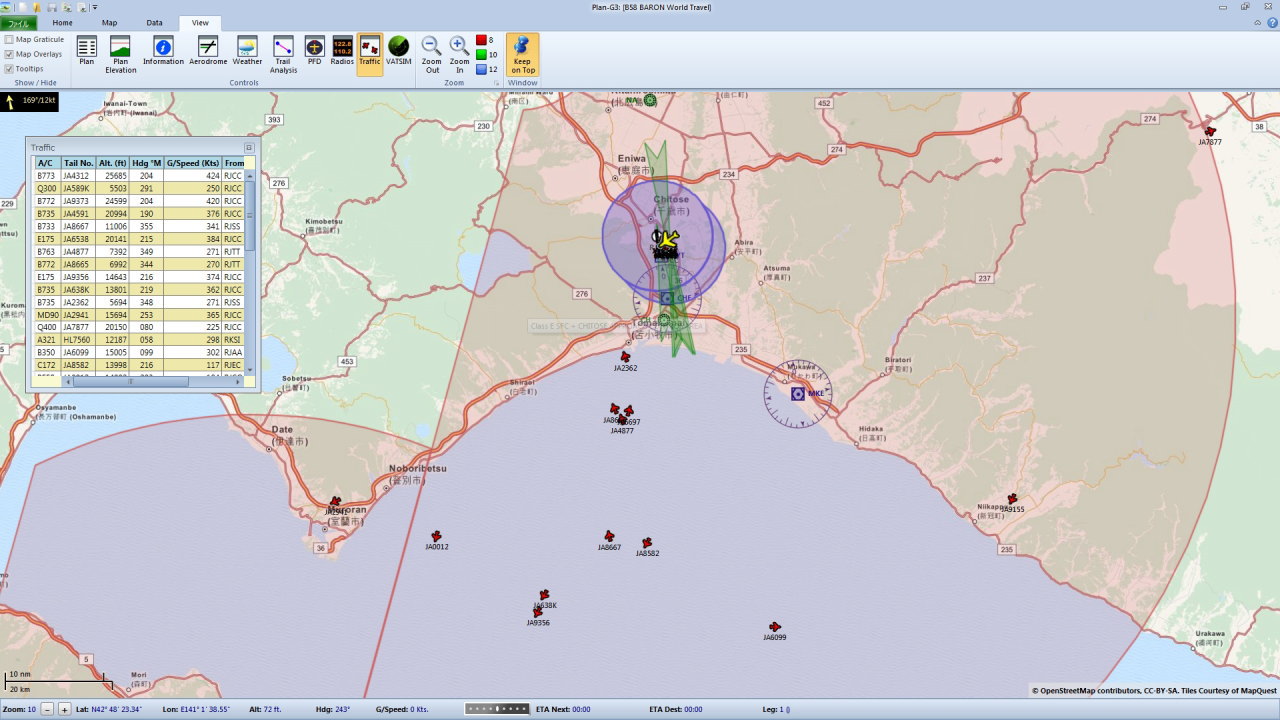Toggle Map Graticule checkbox
Viewport: 1280px width, 720px height.
tap(9, 39)
